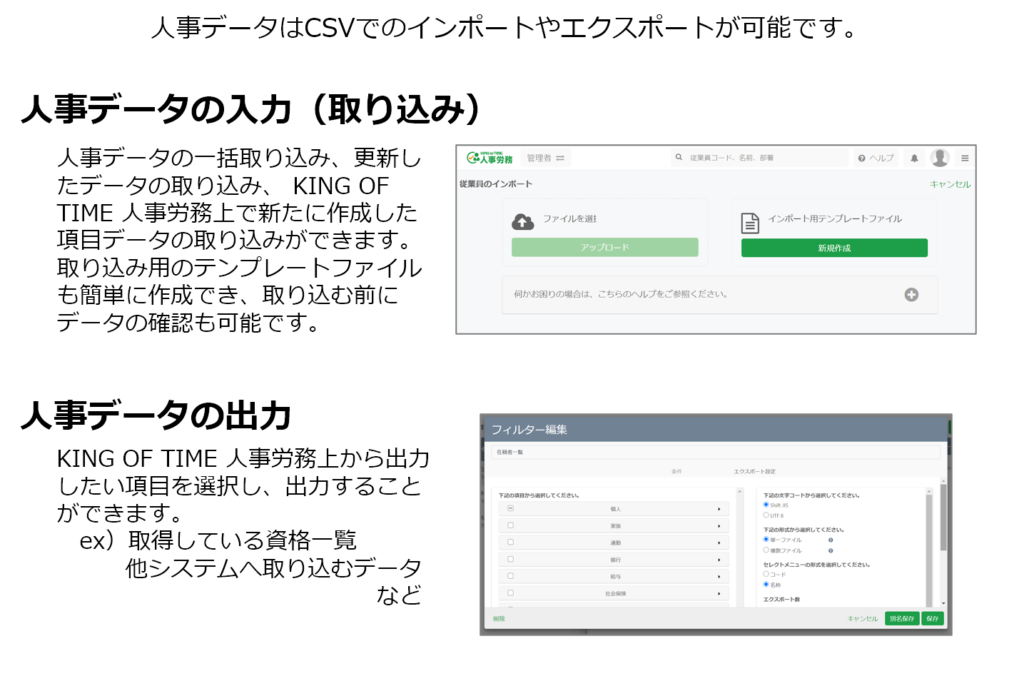This screenshot has height=686, width=1024.
Task: Check the 家族 category checkbox
Action: tap(510, 525)
